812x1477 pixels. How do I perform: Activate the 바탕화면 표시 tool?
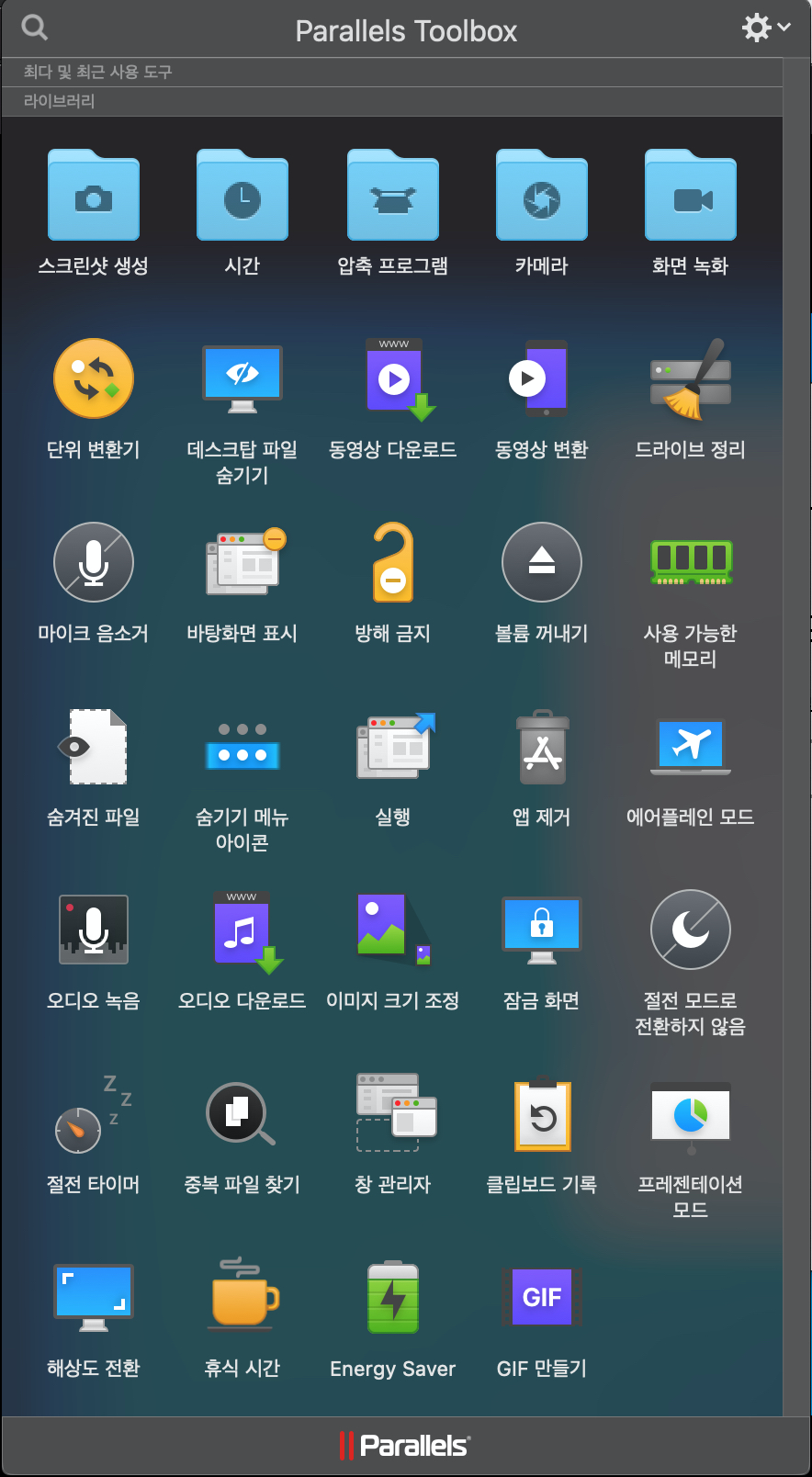[246, 562]
